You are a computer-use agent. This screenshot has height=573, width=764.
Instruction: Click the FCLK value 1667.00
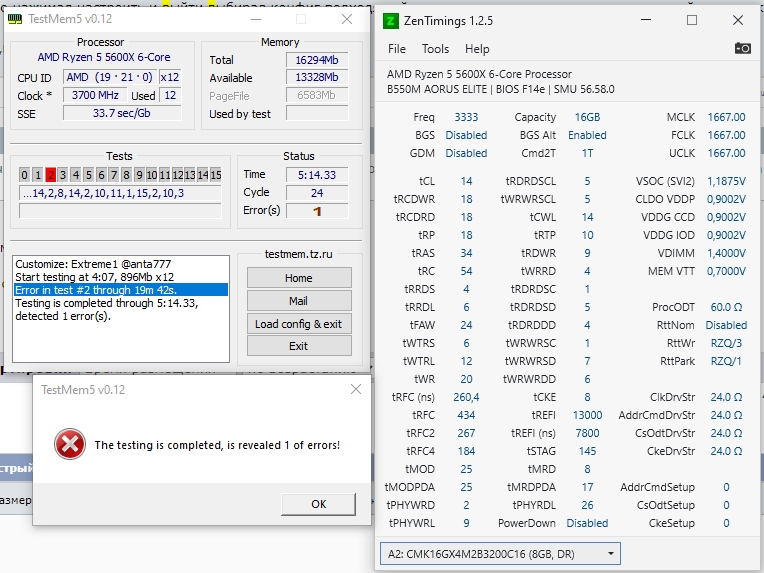pos(726,135)
